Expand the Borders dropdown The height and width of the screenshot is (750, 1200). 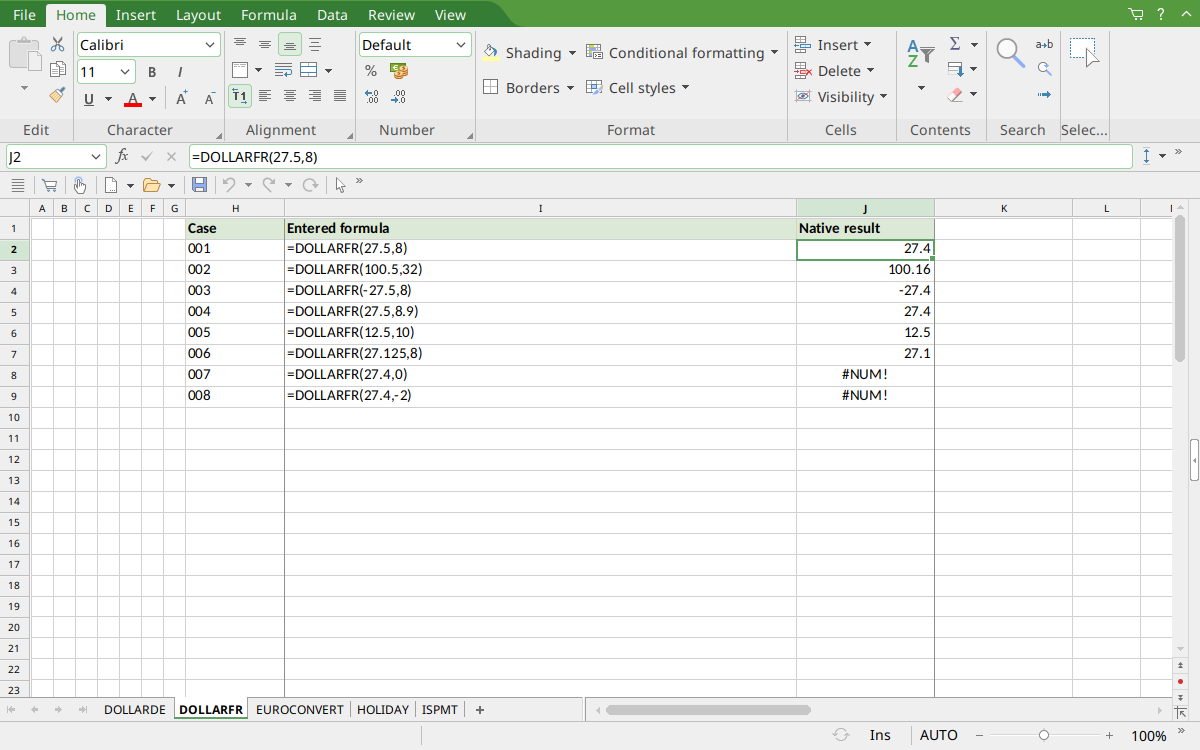pos(570,88)
